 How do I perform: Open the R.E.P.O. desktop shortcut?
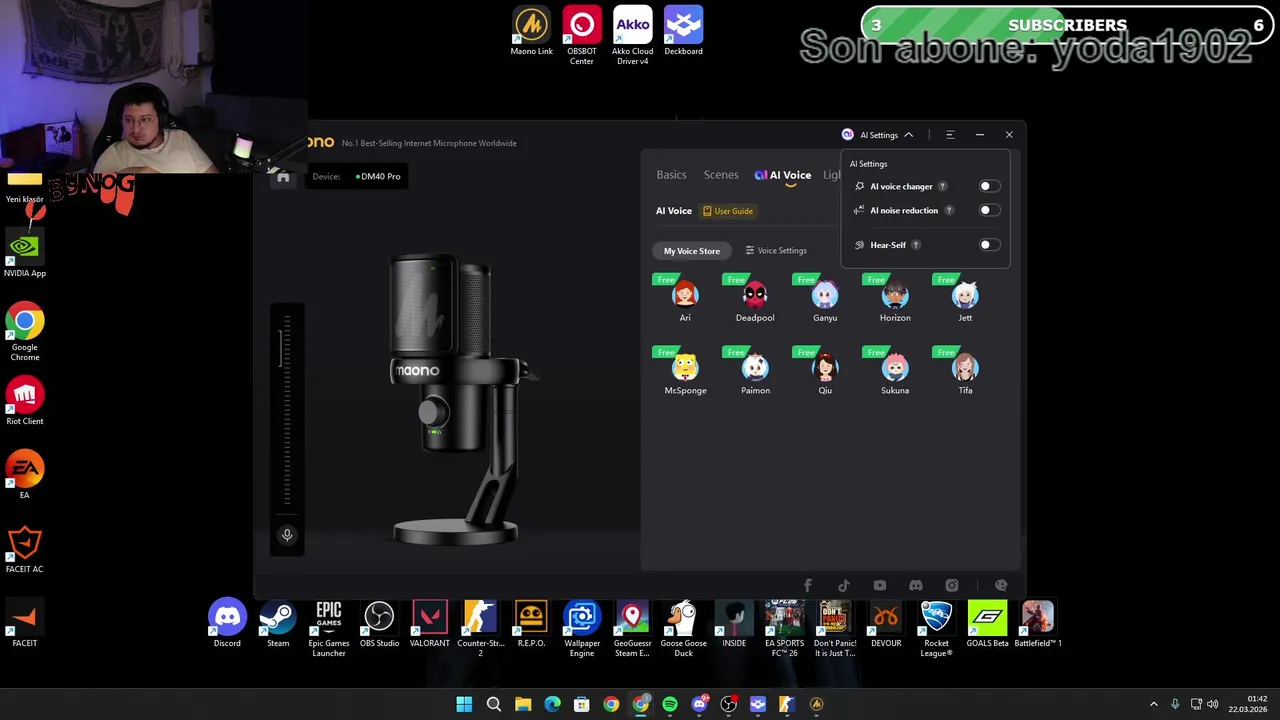click(x=531, y=624)
